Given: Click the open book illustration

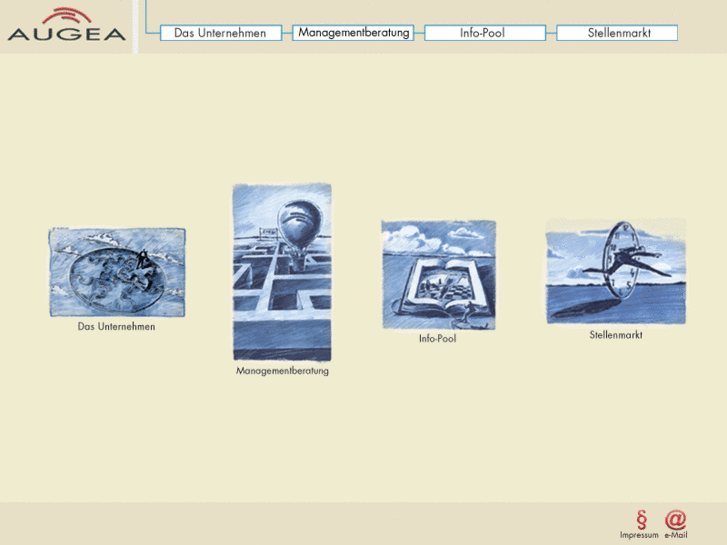Looking at the screenshot, I should point(439,275).
